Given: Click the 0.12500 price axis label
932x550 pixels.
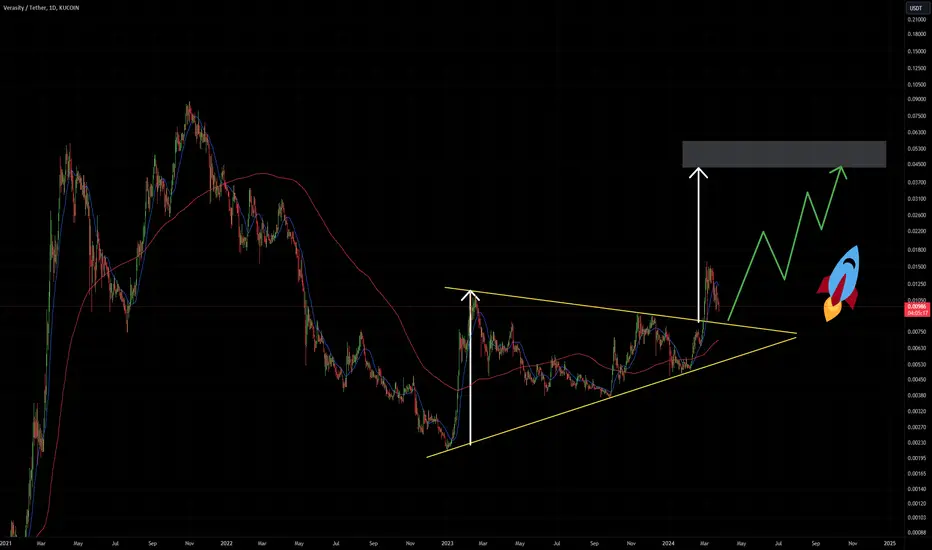Looking at the screenshot, I should click(x=917, y=68).
